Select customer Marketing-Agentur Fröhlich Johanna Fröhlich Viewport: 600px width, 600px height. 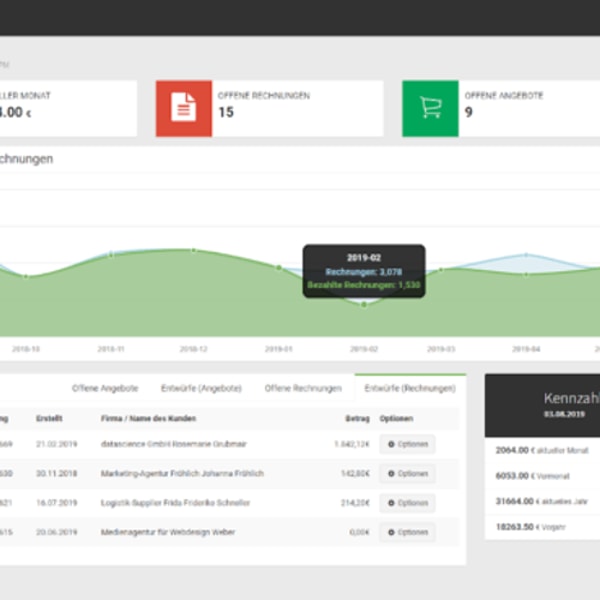pos(182,474)
